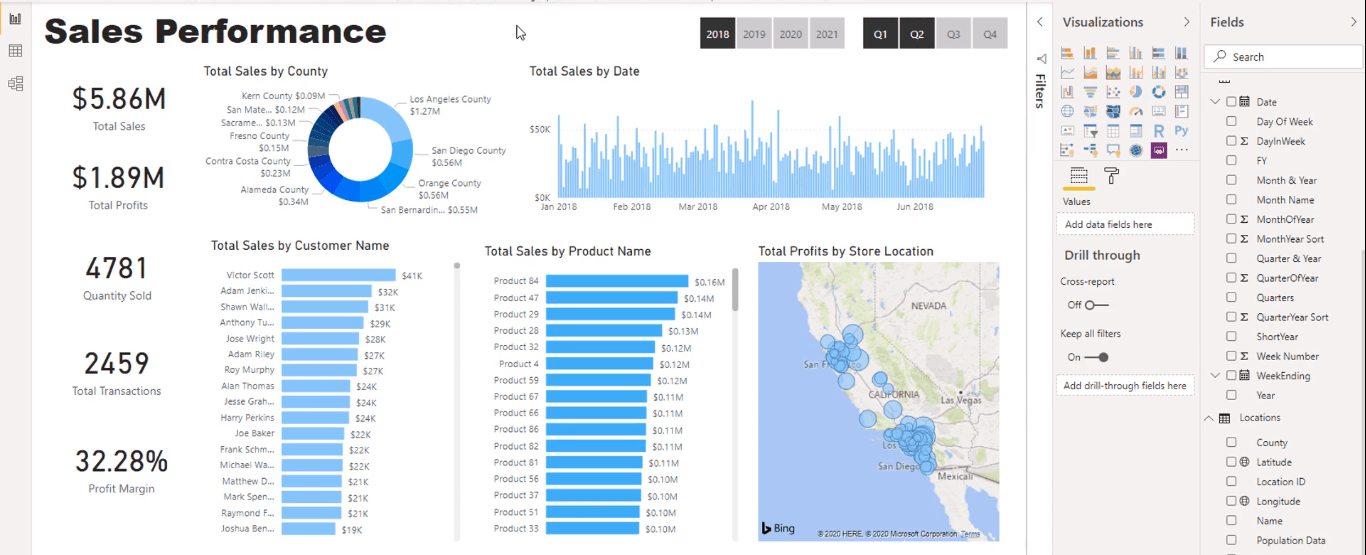
Task: Click the Product Name chart scrollbar
Action: (735, 289)
